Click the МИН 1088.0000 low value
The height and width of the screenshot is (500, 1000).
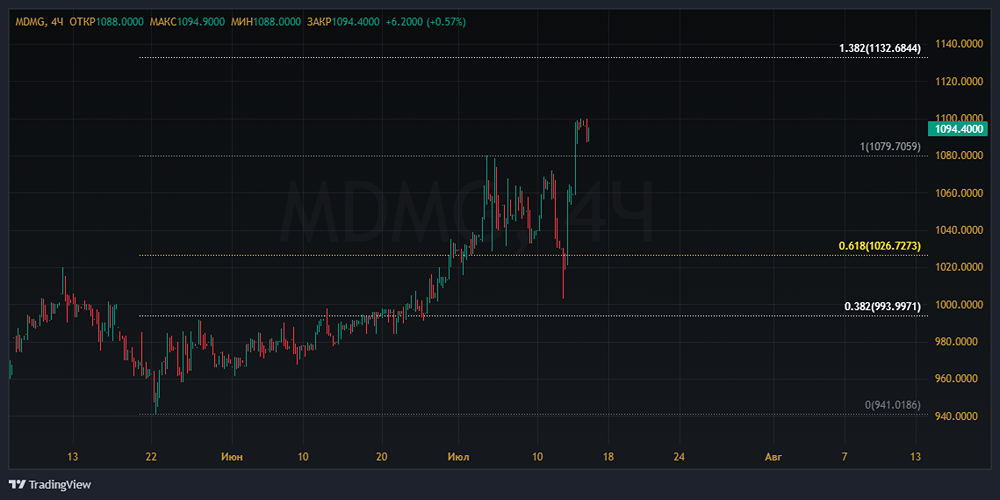click(265, 22)
